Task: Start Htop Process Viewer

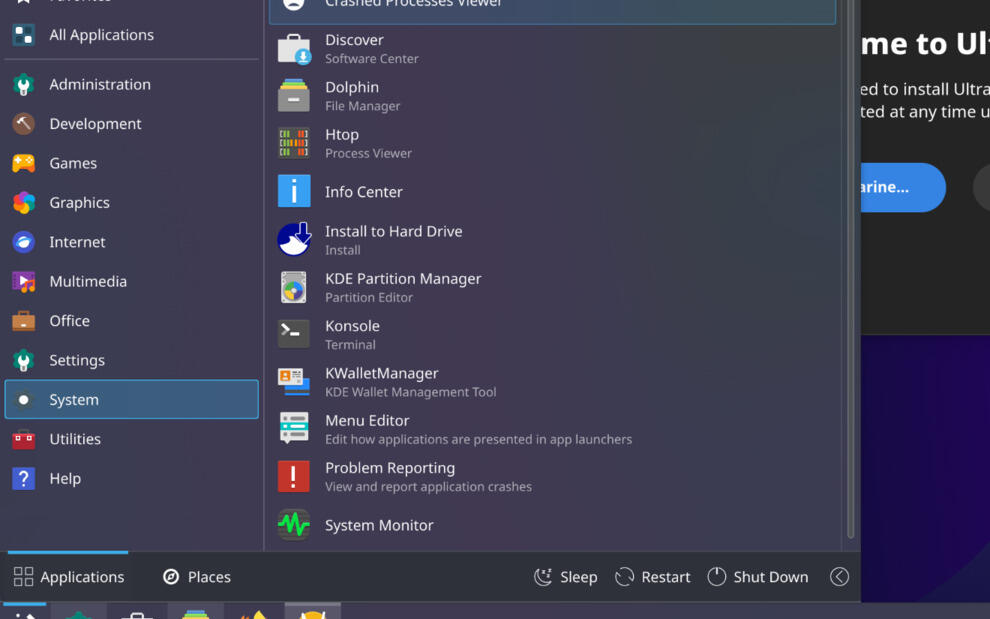Action: click(x=552, y=144)
